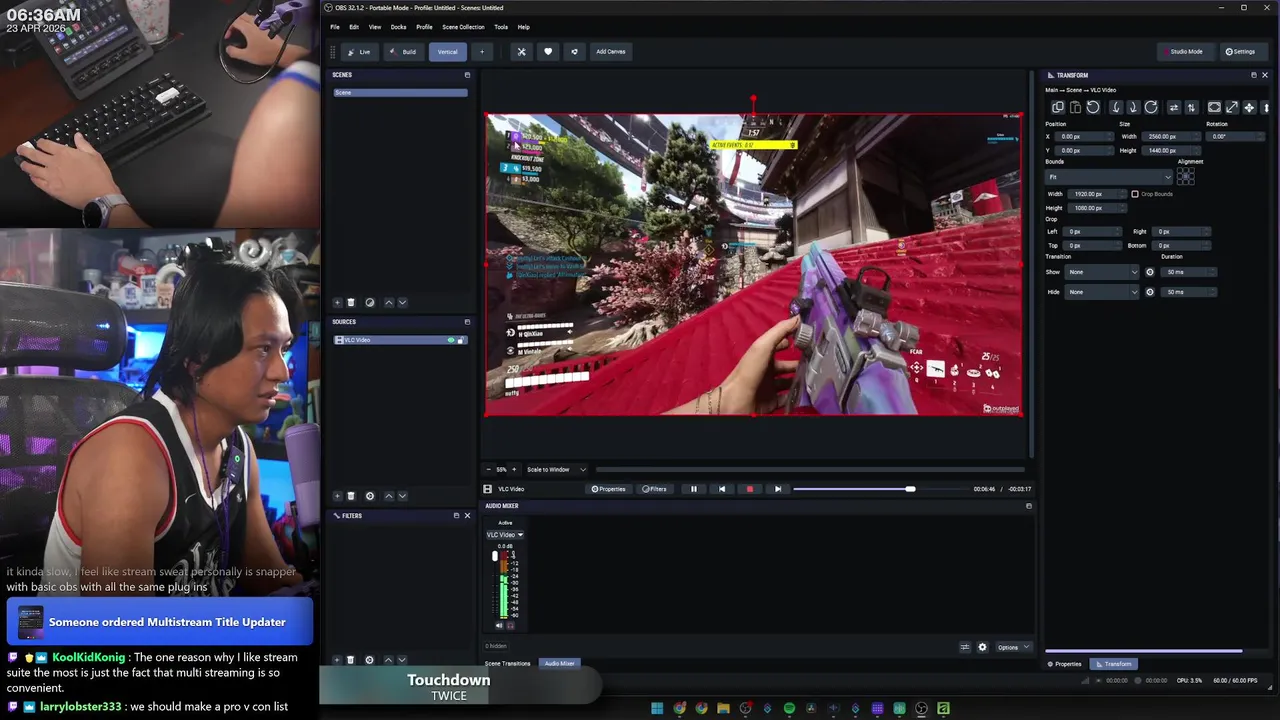Open the audio mixer Options dropdown
Image resolution: width=1280 pixels, height=720 pixels.
(x=1012, y=647)
